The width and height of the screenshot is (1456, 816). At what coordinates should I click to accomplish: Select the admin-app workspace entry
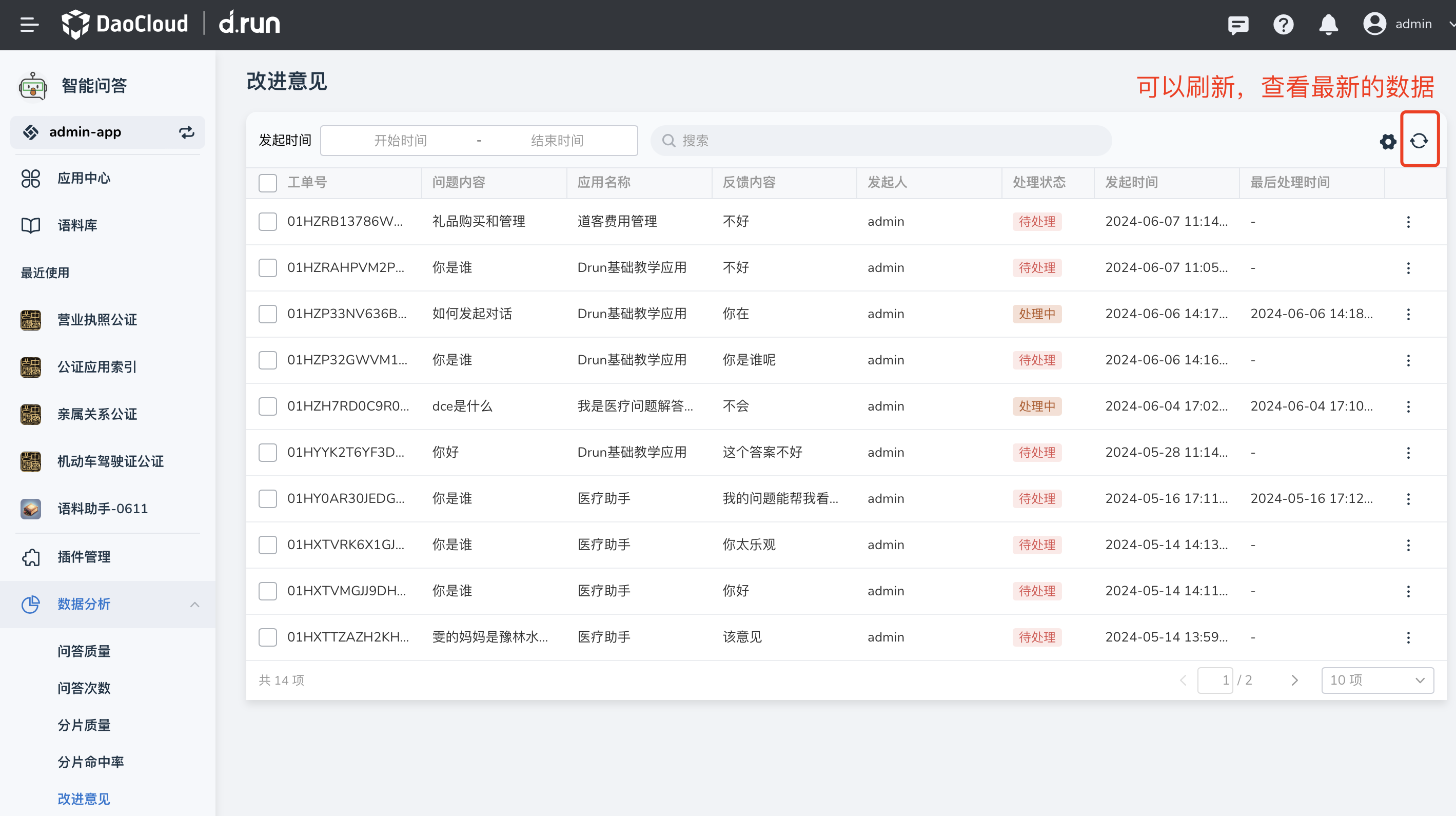107,132
